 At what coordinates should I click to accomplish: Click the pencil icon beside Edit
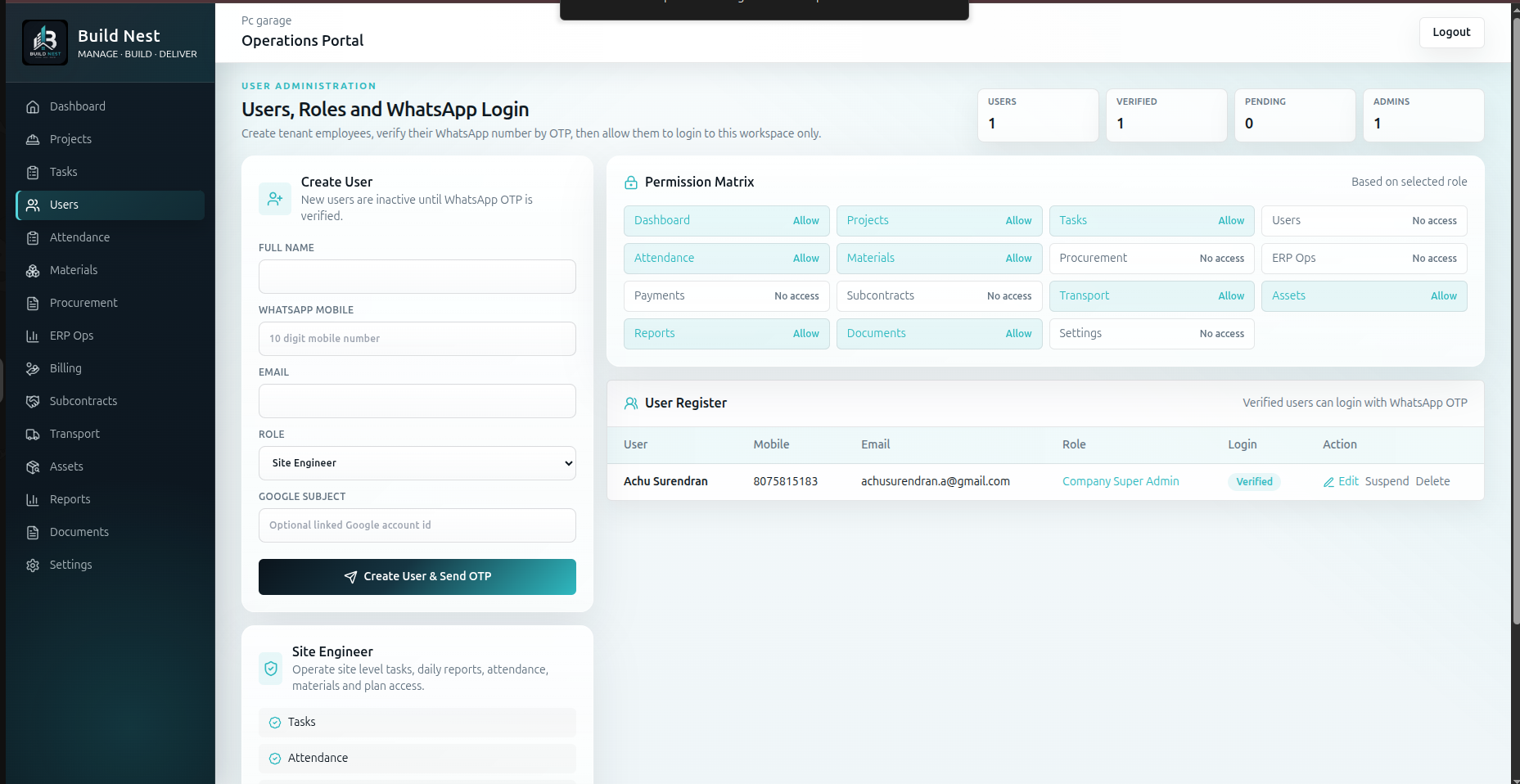[1329, 482]
